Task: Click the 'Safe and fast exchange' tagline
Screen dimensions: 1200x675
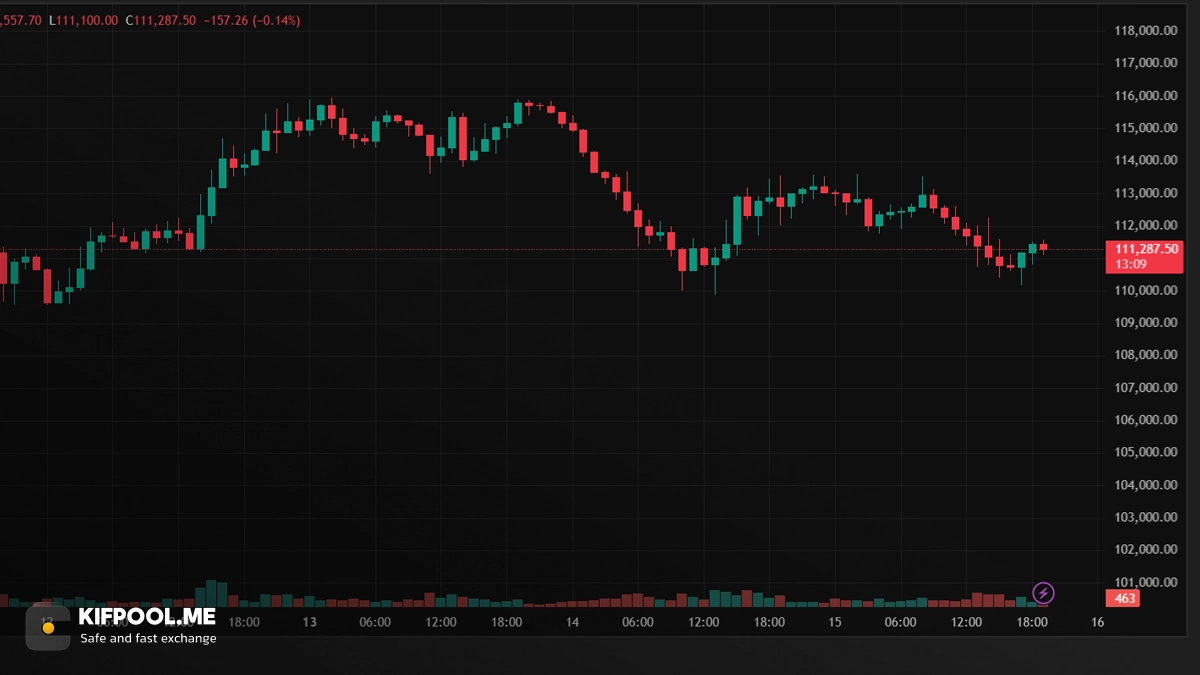Action: pyautogui.click(x=148, y=638)
